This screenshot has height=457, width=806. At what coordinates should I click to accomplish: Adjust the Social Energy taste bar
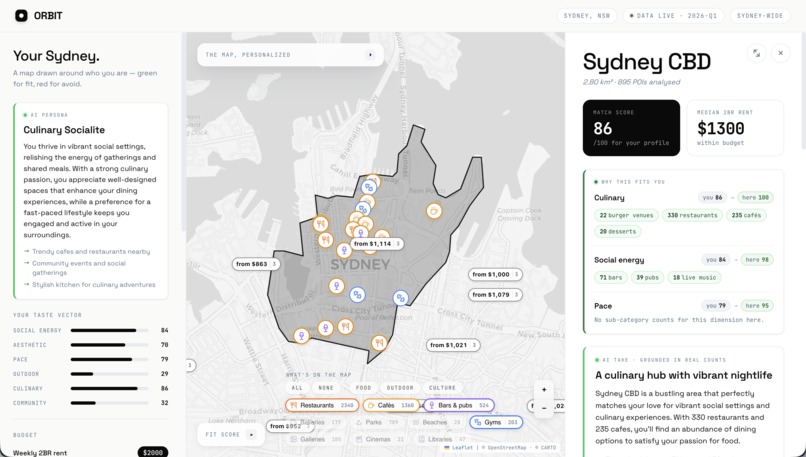pyautogui.click(x=109, y=330)
